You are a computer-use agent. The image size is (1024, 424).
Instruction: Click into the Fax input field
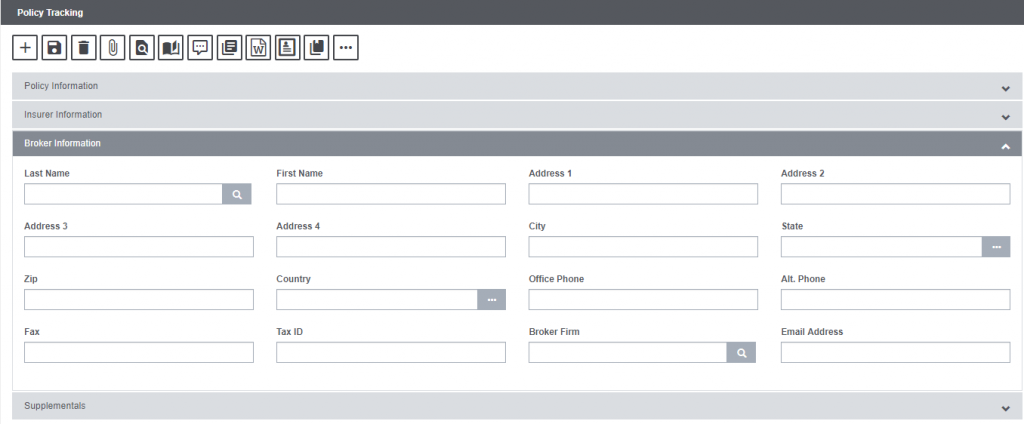pyautogui.click(x=139, y=352)
